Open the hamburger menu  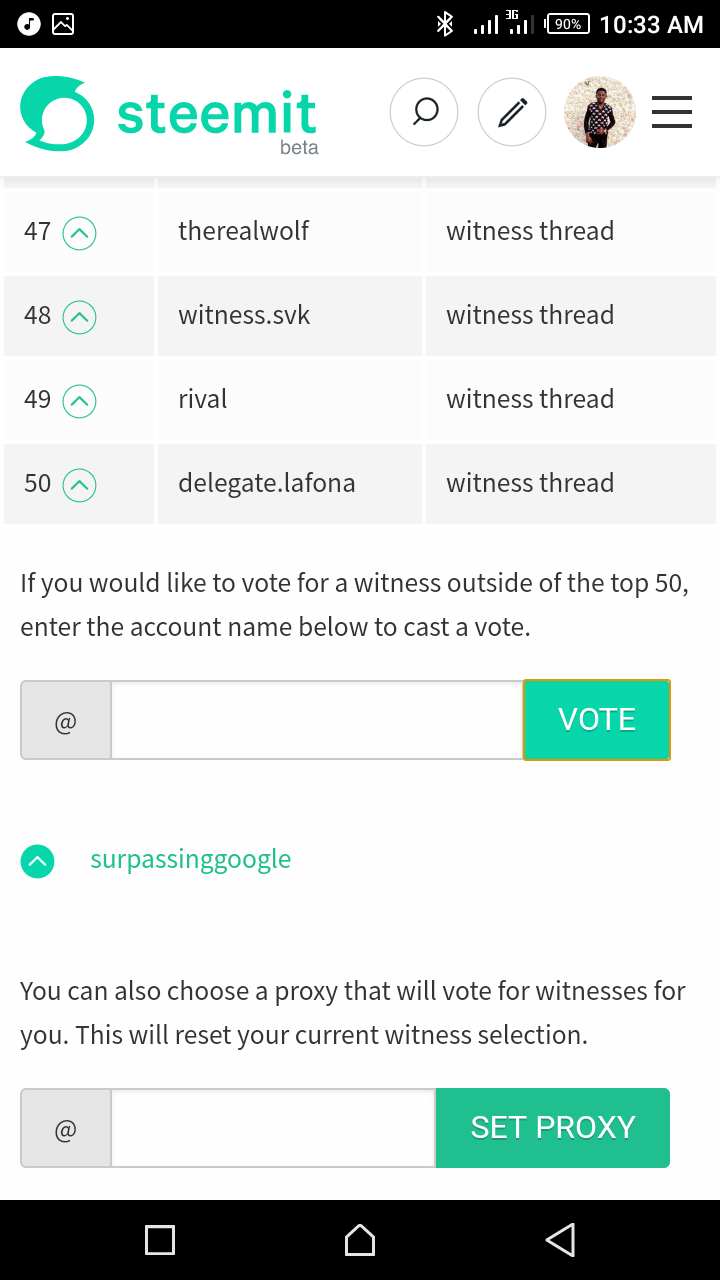click(672, 112)
